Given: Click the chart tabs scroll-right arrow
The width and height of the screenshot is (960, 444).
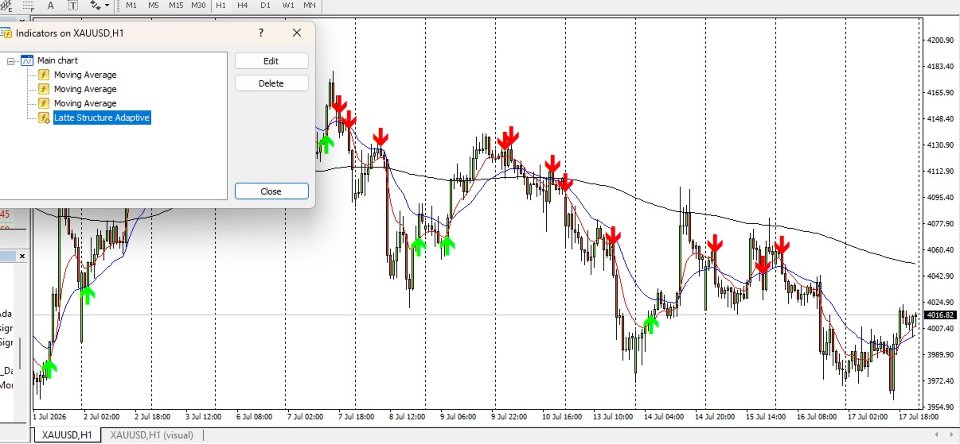Looking at the screenshot, I should coord(951,435).
